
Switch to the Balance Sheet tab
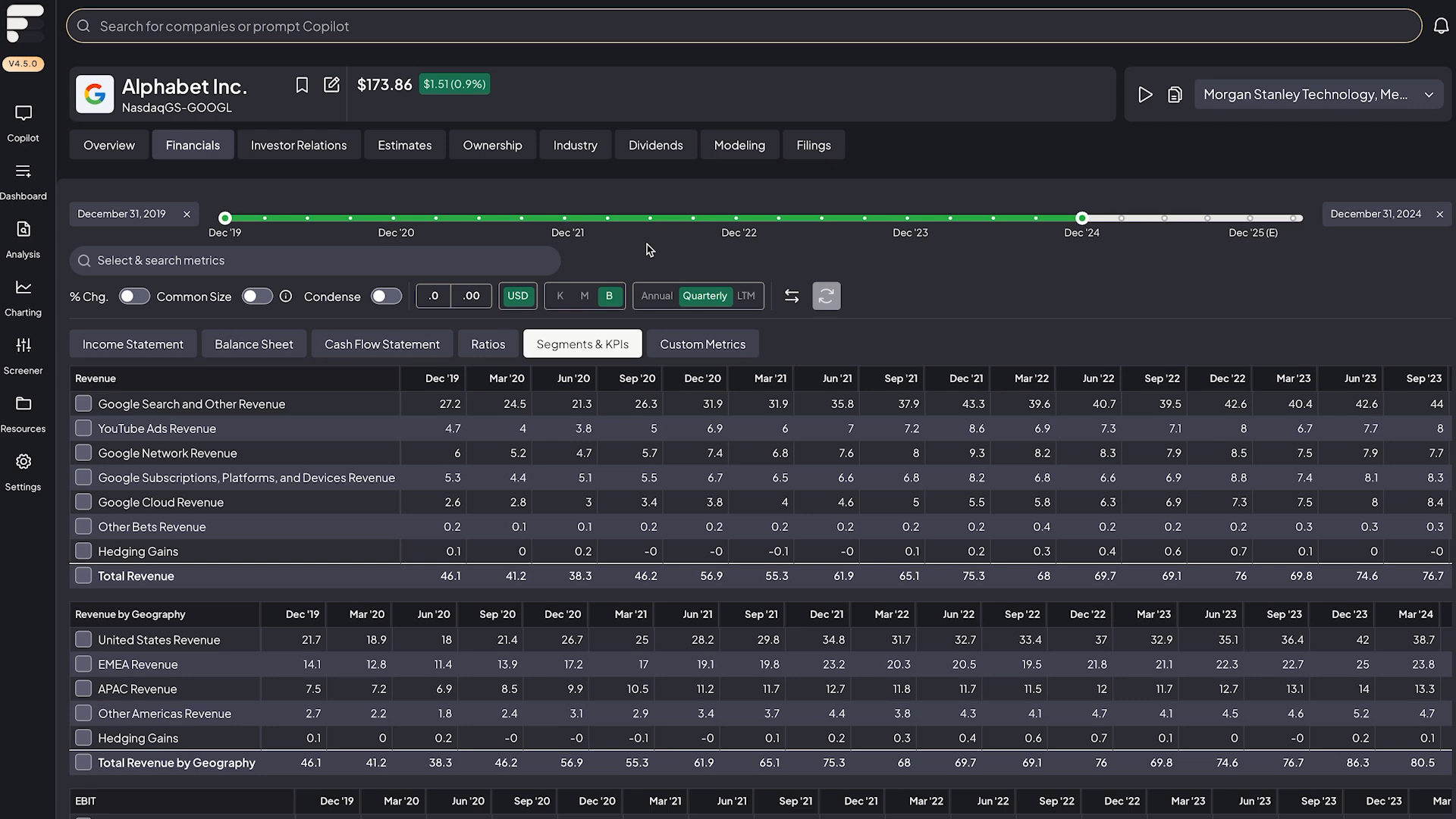click(x=253, y=344)
